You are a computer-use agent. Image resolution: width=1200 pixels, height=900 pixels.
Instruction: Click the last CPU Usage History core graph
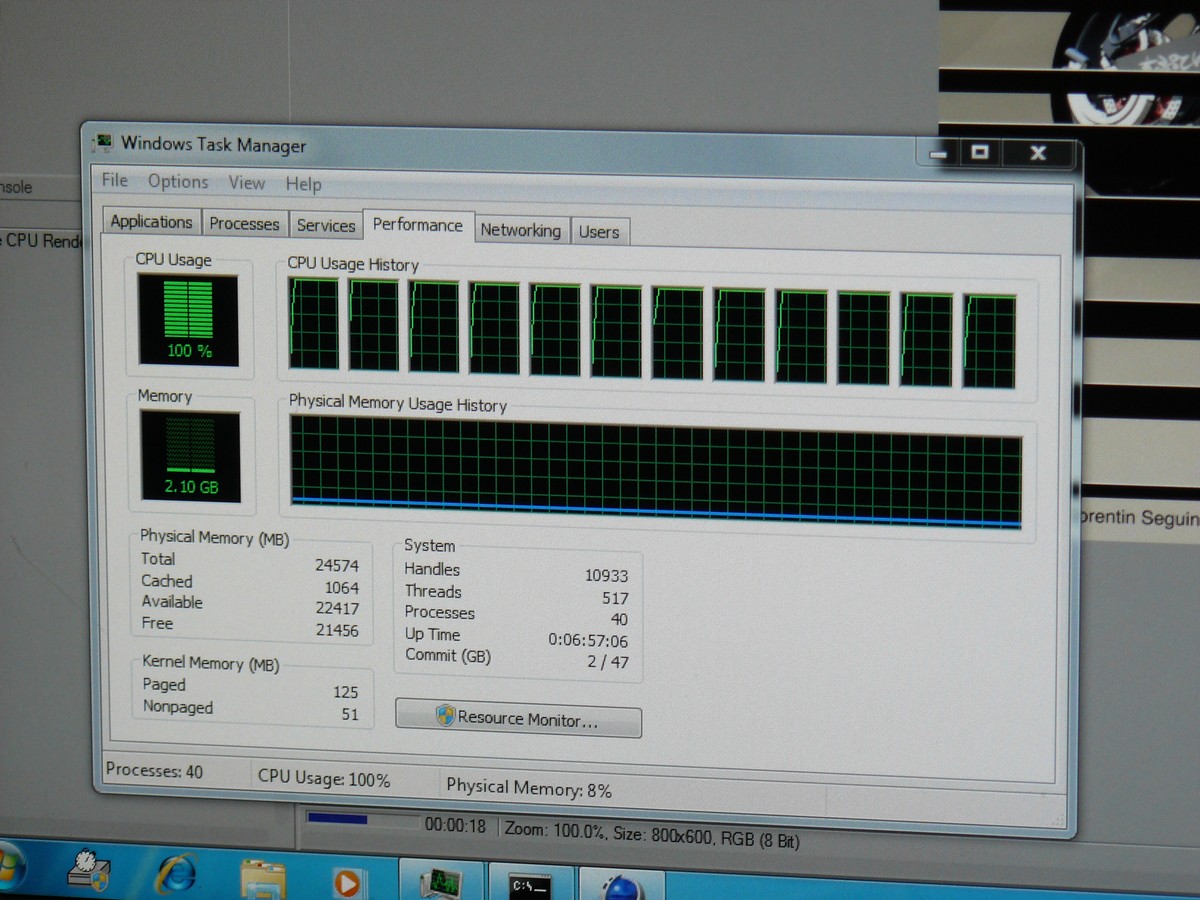click(989, 340)
